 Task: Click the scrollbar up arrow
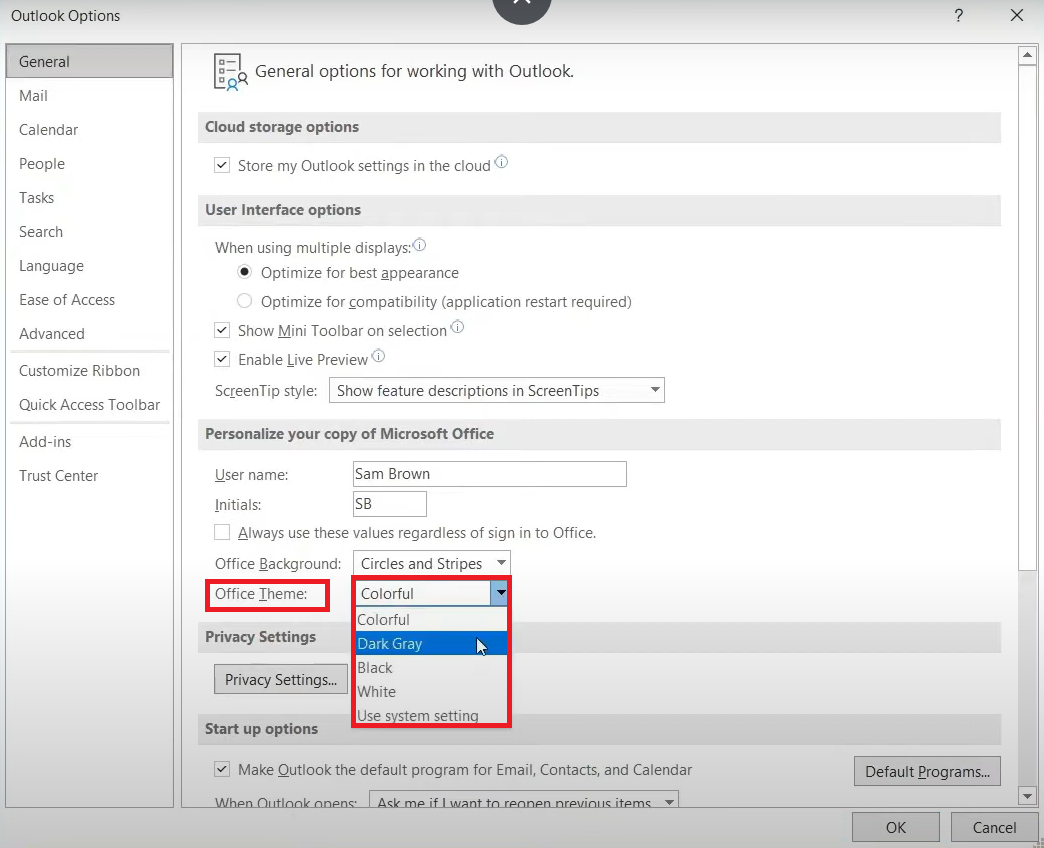pyautogui.click(x=1027, y=56)
